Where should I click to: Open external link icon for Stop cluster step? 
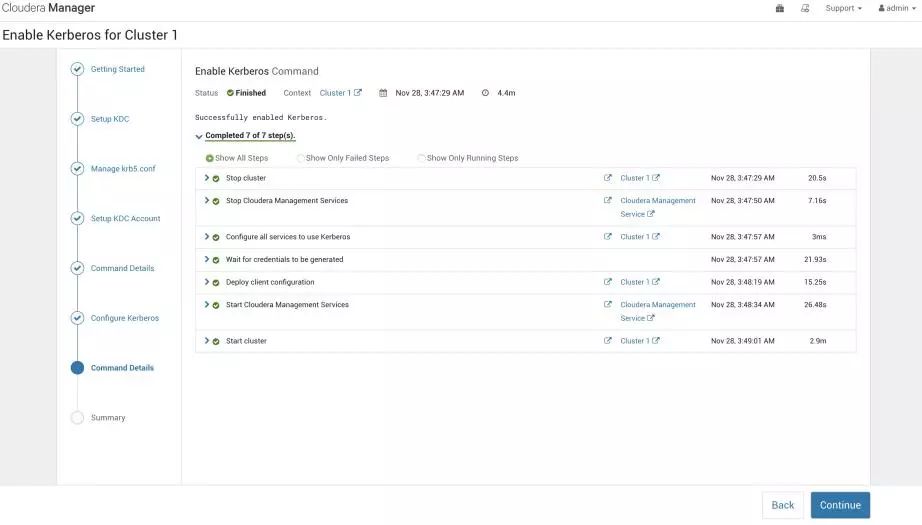point(608,178)
